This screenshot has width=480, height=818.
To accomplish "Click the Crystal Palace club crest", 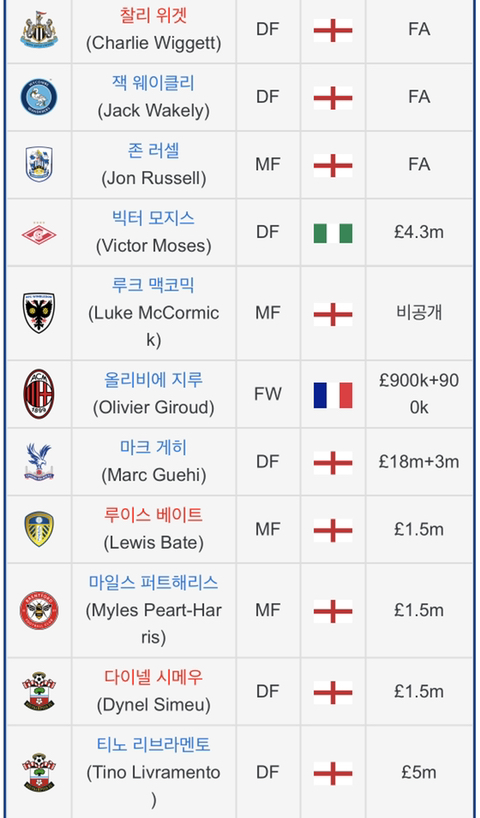I will click(39, 462).
